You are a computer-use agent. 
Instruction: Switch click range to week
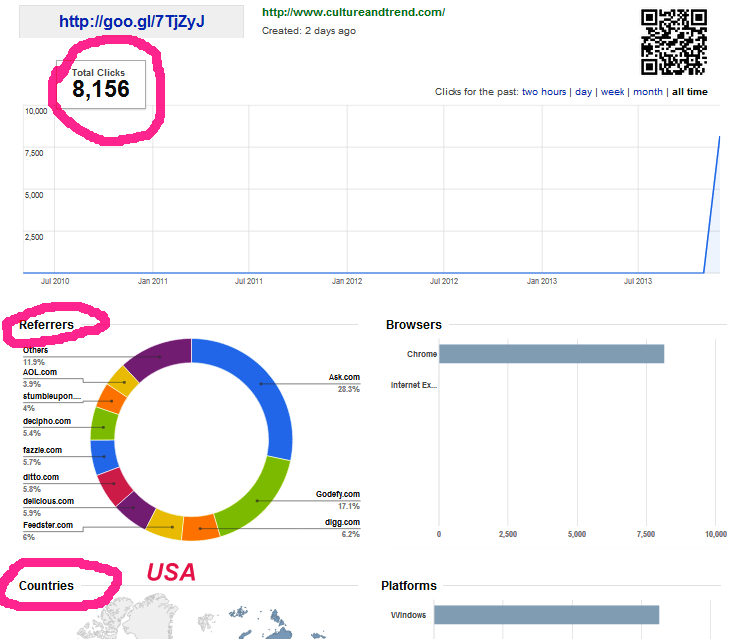612,92
